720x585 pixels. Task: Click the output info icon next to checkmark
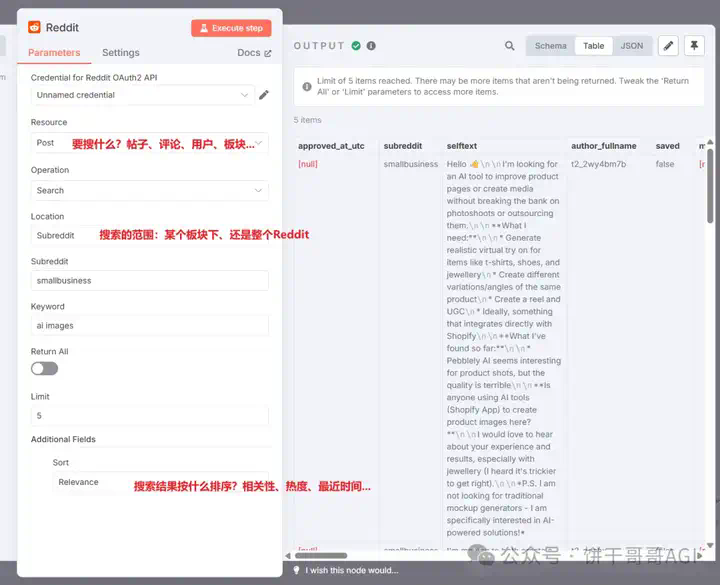371,46
